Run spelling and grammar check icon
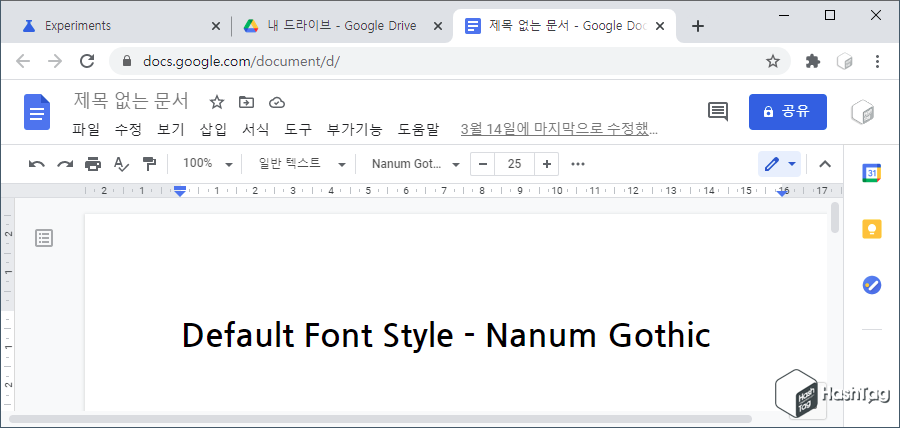900x428 pixels. pos(121,164)
